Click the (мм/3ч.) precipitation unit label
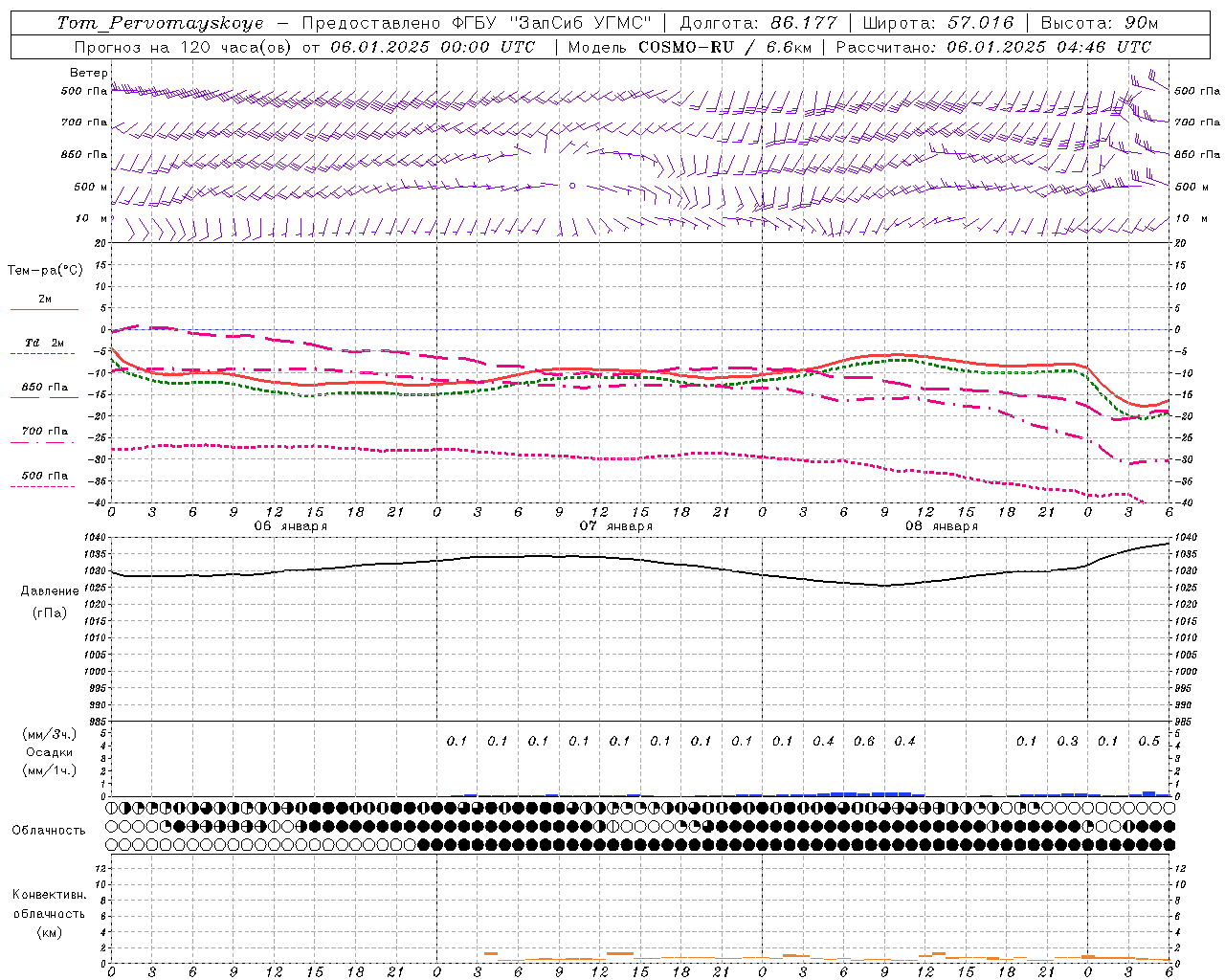Screen dimensions: 1225x980 50,734
